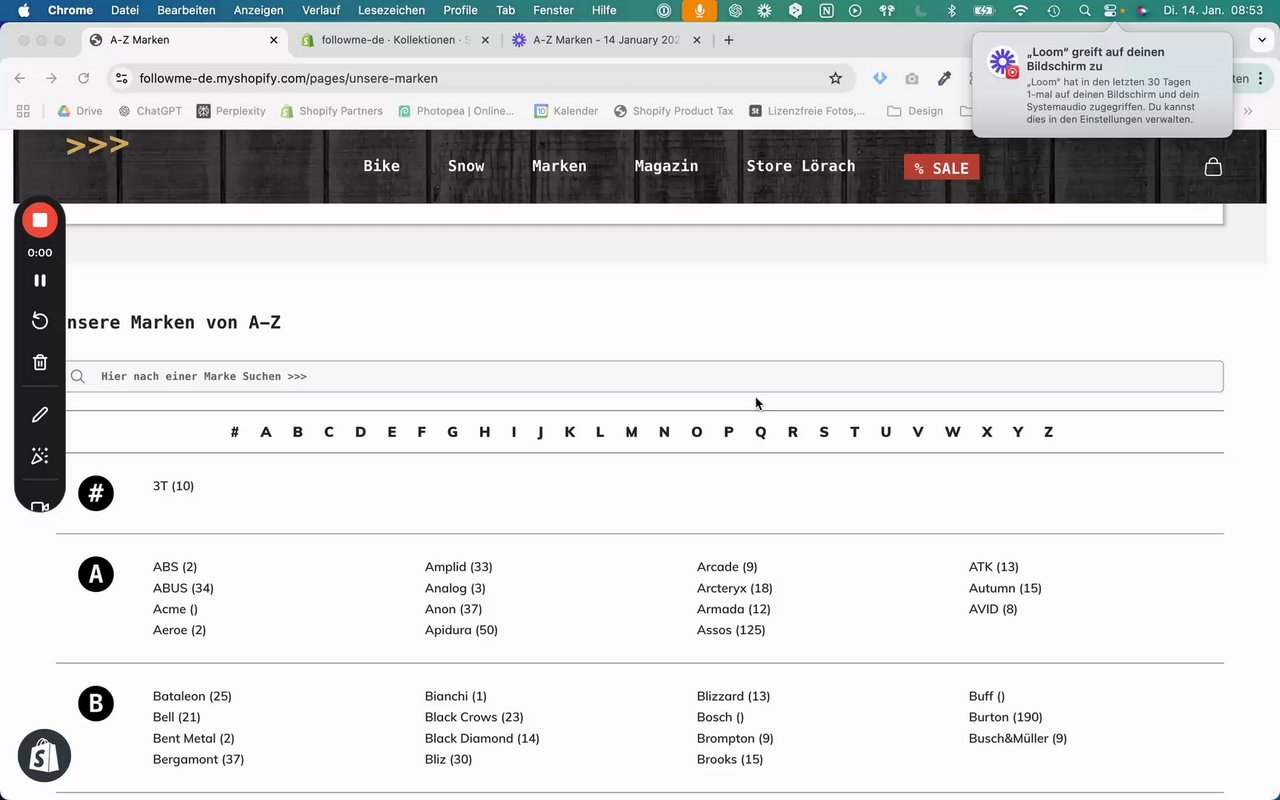This screenshot has height=800, width=1280.
Task: Open the tab search dropdown arrow
Action: (x=1262, y=40)
